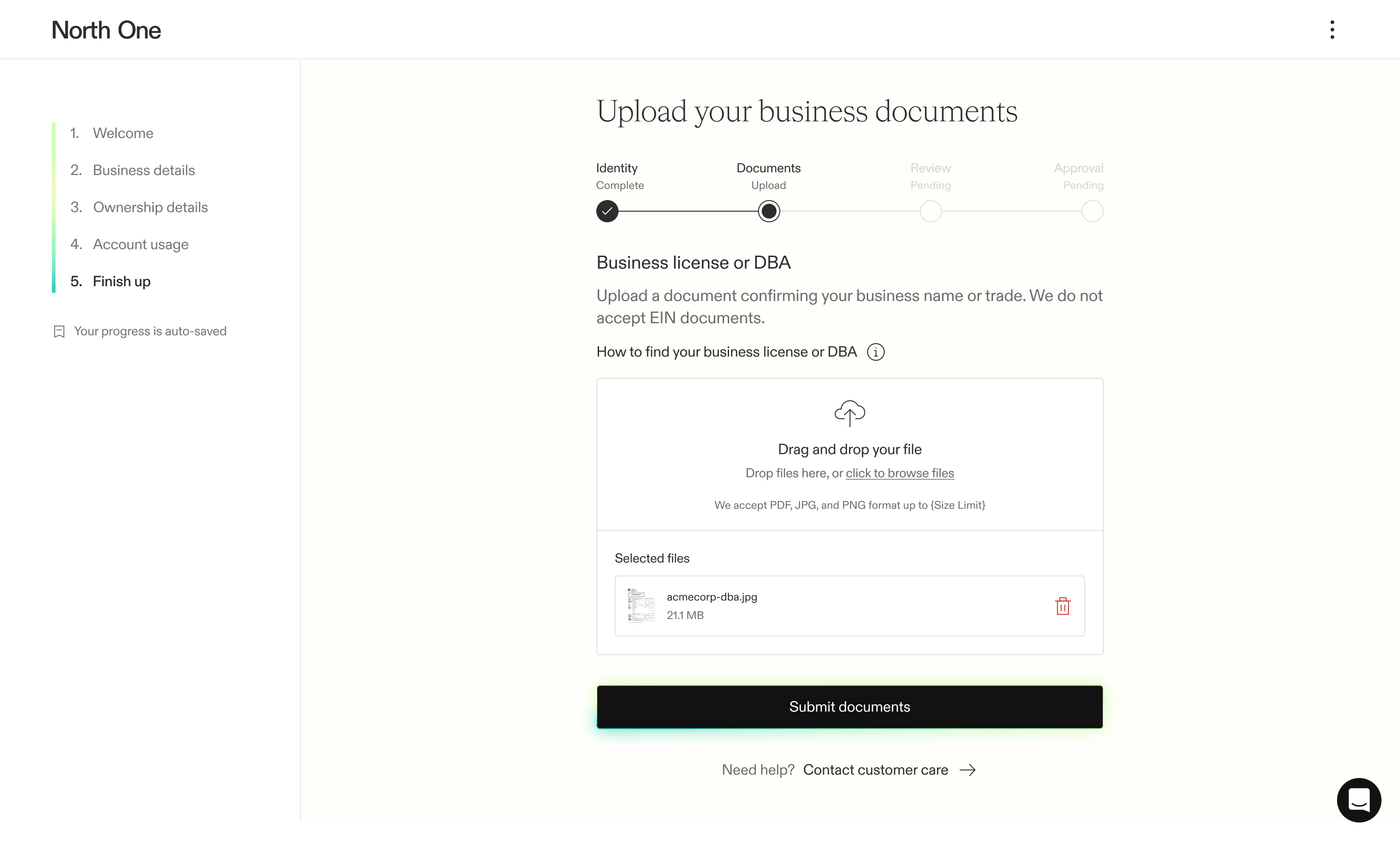Click the Identity step label

coord(616,168)
